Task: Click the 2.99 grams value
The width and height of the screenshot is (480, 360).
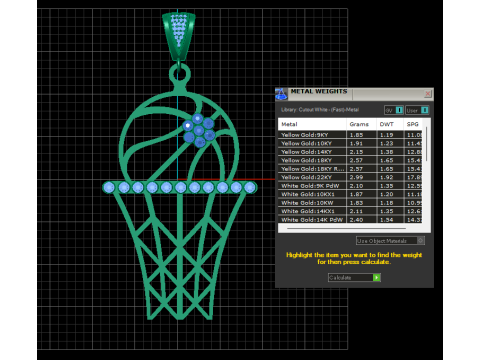Action: coord(356,177)
